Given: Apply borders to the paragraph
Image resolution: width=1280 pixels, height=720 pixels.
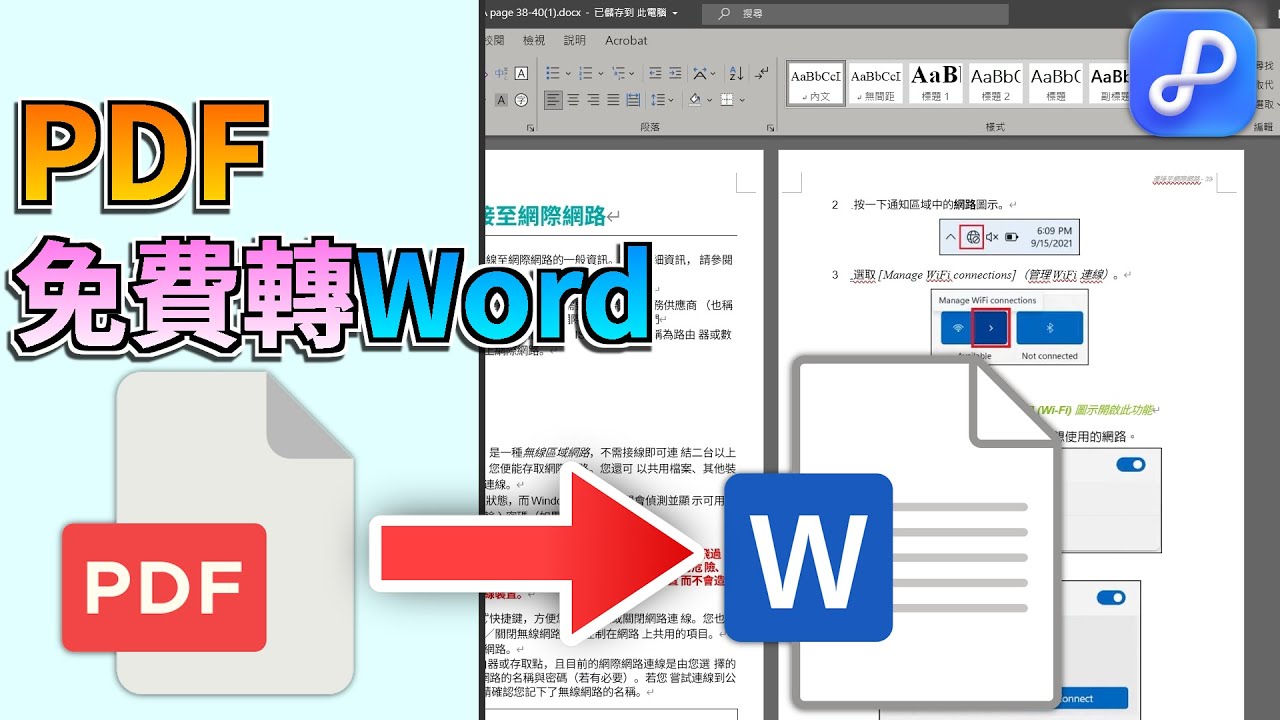Looking at the screenshot, I should [727, 100].
